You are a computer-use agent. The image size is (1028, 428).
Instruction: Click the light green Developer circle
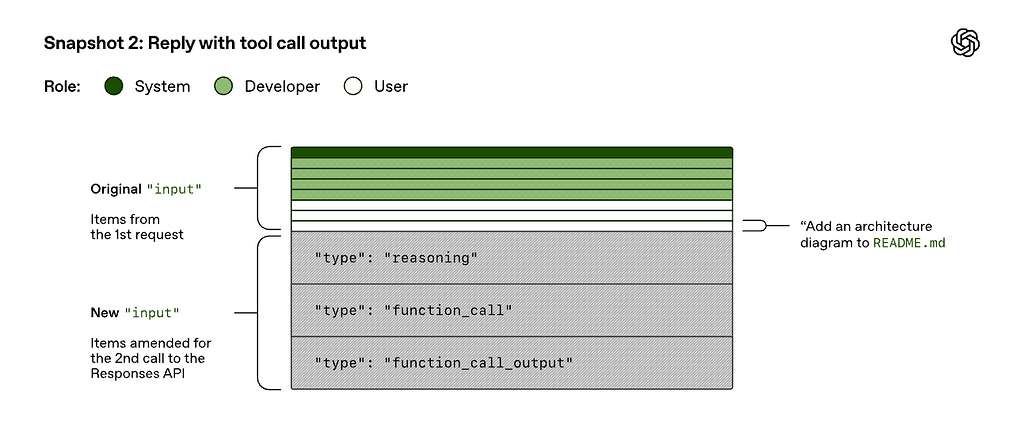223,87
